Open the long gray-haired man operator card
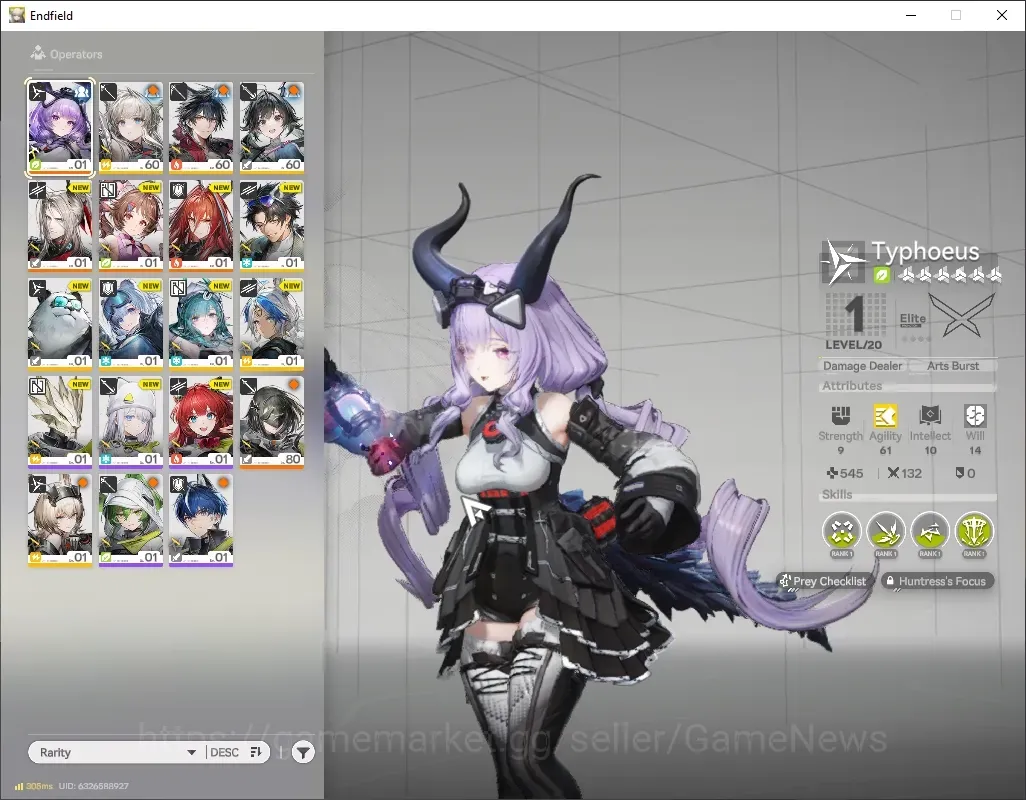The height and width of the screenshot is (800, 1026). 60,226
